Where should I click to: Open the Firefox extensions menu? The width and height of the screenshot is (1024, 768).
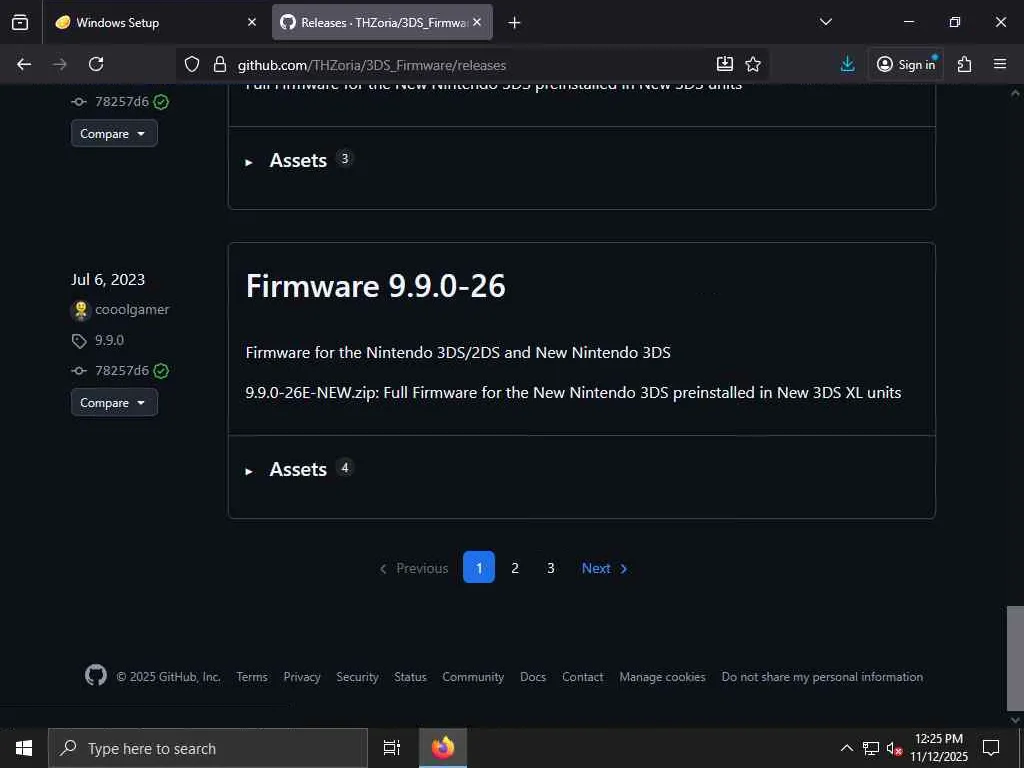point(965,64)
